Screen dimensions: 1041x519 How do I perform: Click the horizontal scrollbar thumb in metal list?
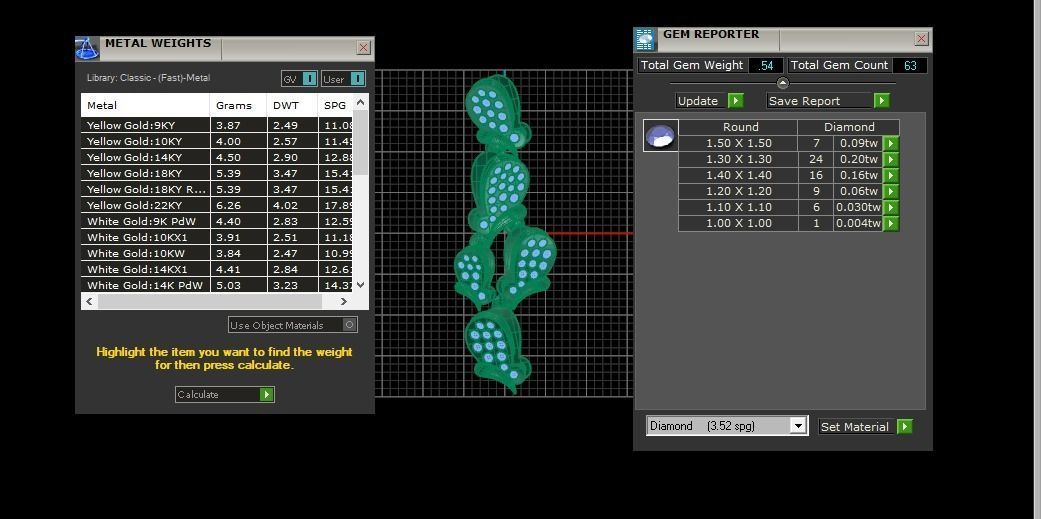pyautogui.click(x=210, y=301)
